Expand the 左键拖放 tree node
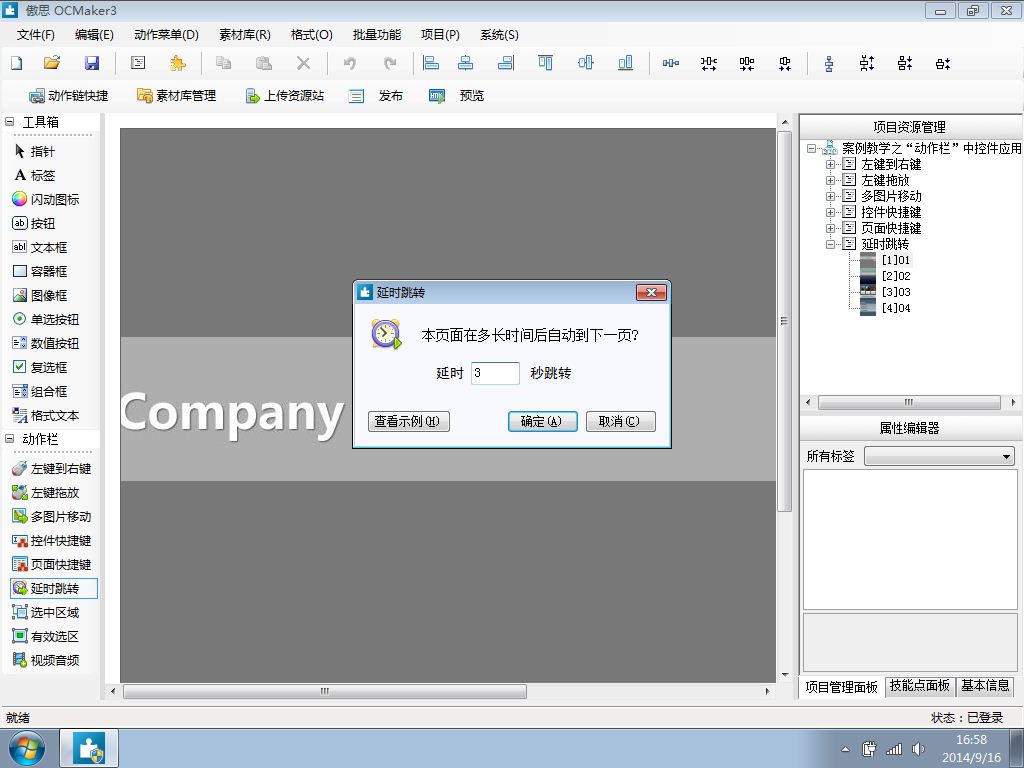The width and height of the screenshot is (1024, 768). pyautogui.click(x=830, y=180)
